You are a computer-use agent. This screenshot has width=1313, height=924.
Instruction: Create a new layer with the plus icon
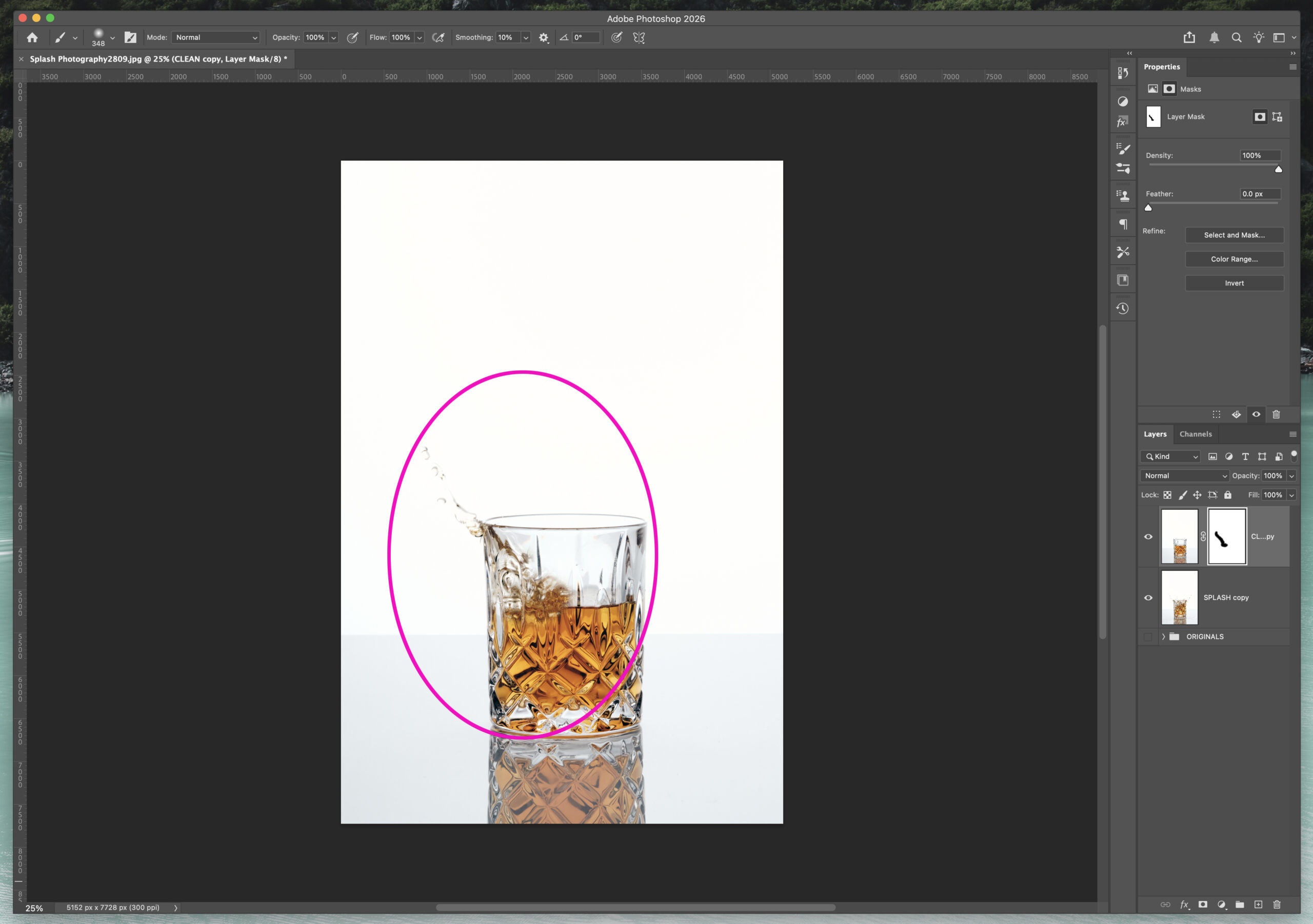point(1258,905)
